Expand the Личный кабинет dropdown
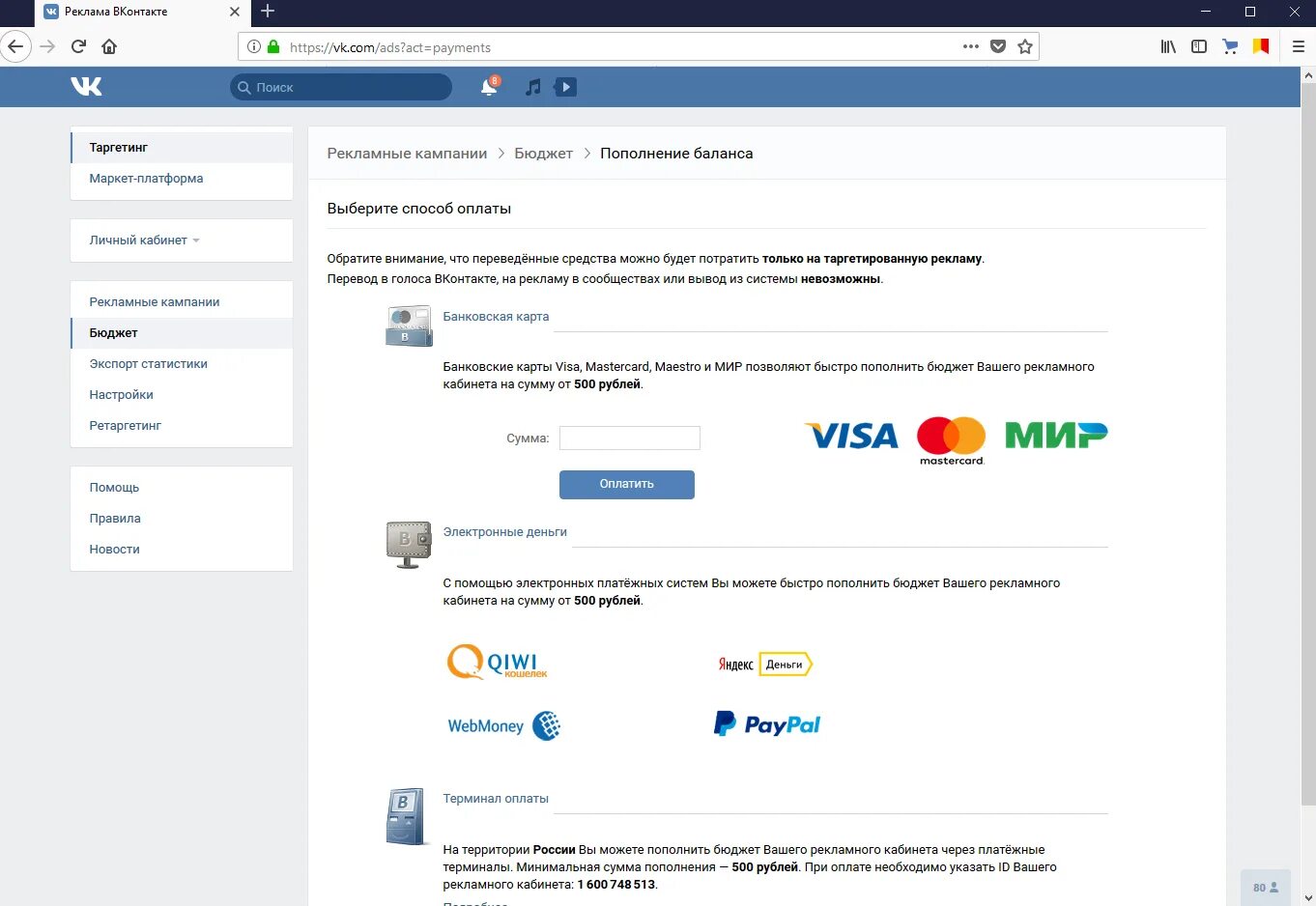Viewport: 1316px width, 906px height. pos(144,241)
